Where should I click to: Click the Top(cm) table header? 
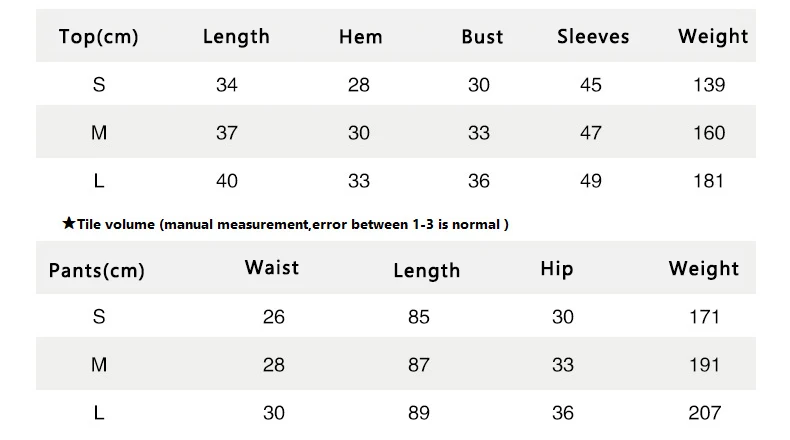pos(98,37)
